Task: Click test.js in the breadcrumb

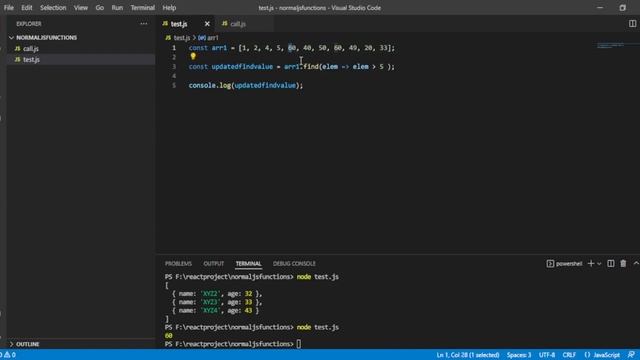Action: [182, 38]
